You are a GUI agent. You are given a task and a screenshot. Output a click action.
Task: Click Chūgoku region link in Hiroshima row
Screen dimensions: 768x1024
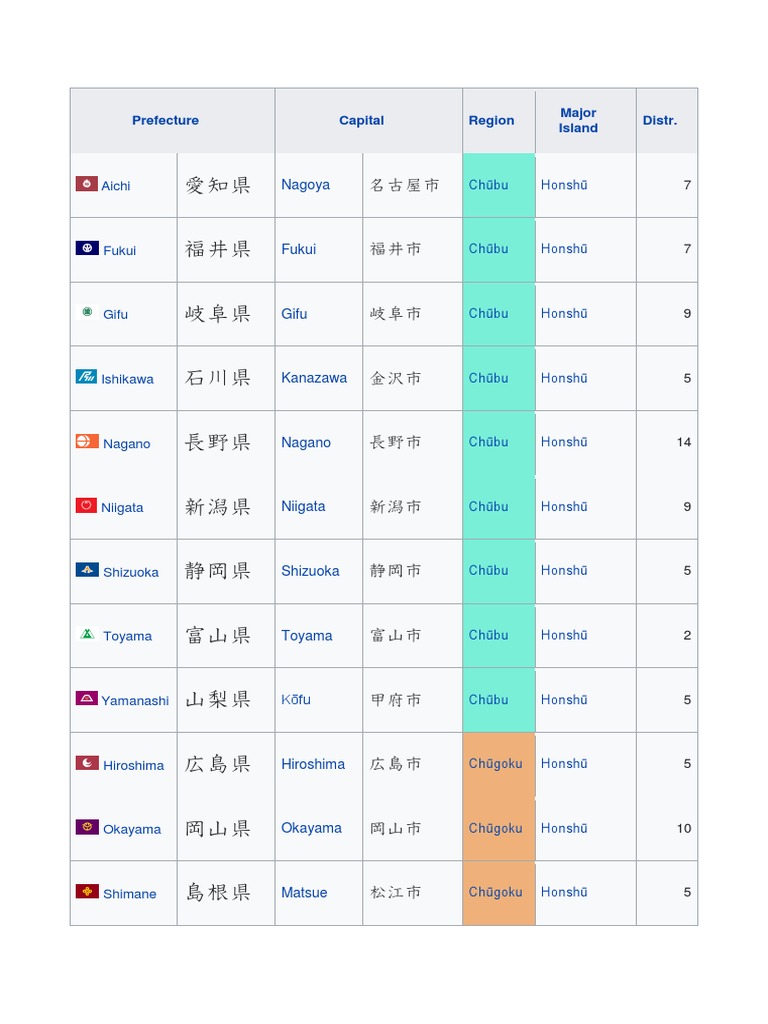tap(495, 763)
